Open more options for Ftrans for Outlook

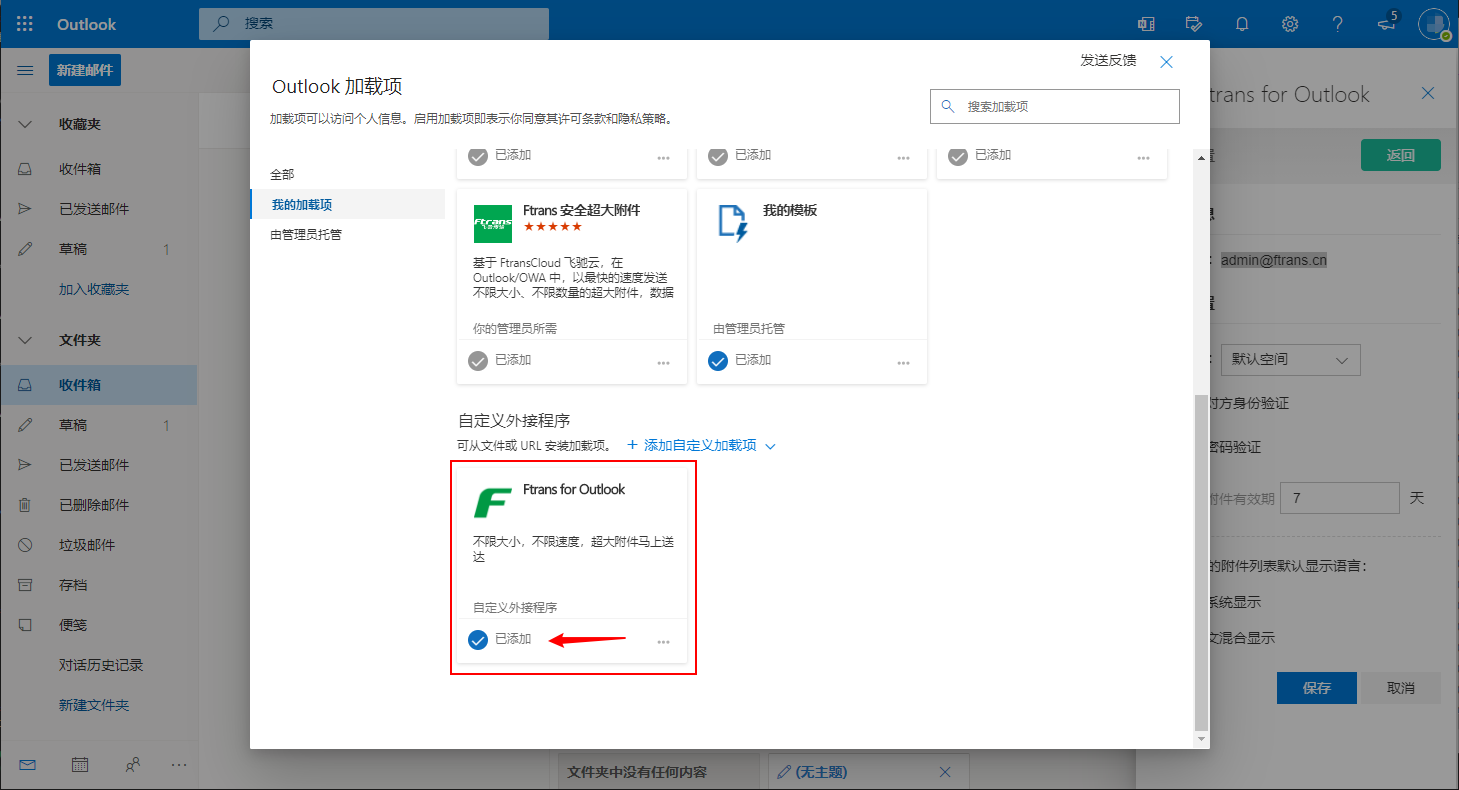coord(663,642)
